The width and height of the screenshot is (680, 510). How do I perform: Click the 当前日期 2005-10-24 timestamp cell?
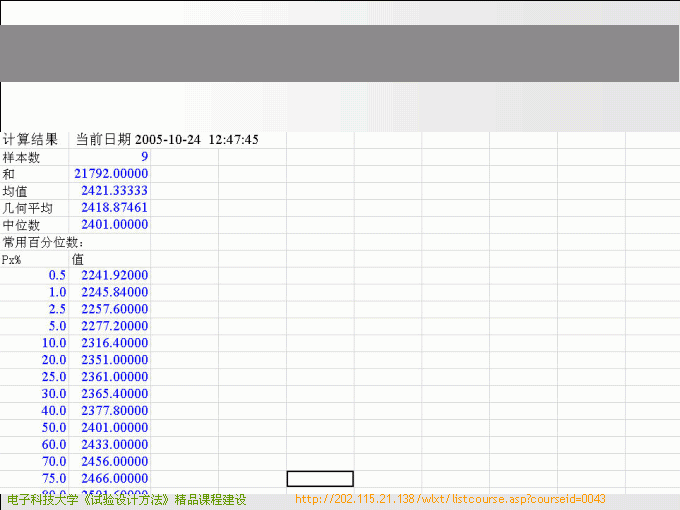(167, 140)
